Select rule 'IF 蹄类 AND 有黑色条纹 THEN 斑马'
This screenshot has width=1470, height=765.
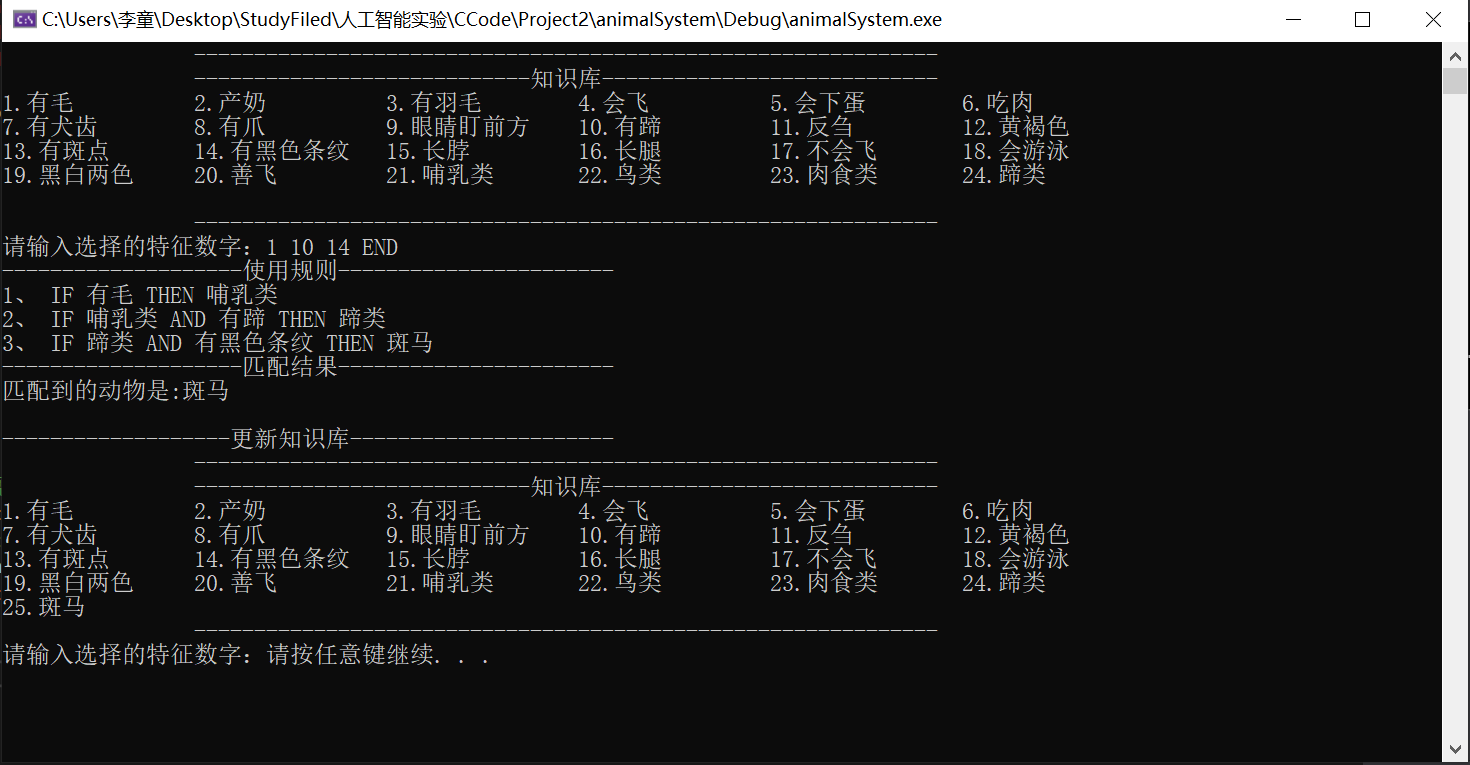[x=242, y=343]
